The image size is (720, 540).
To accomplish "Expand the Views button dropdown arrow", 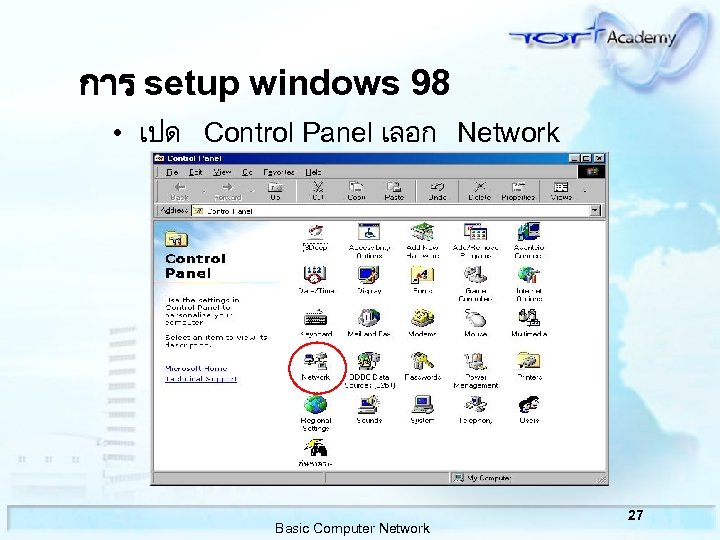I will coord(585,191).
